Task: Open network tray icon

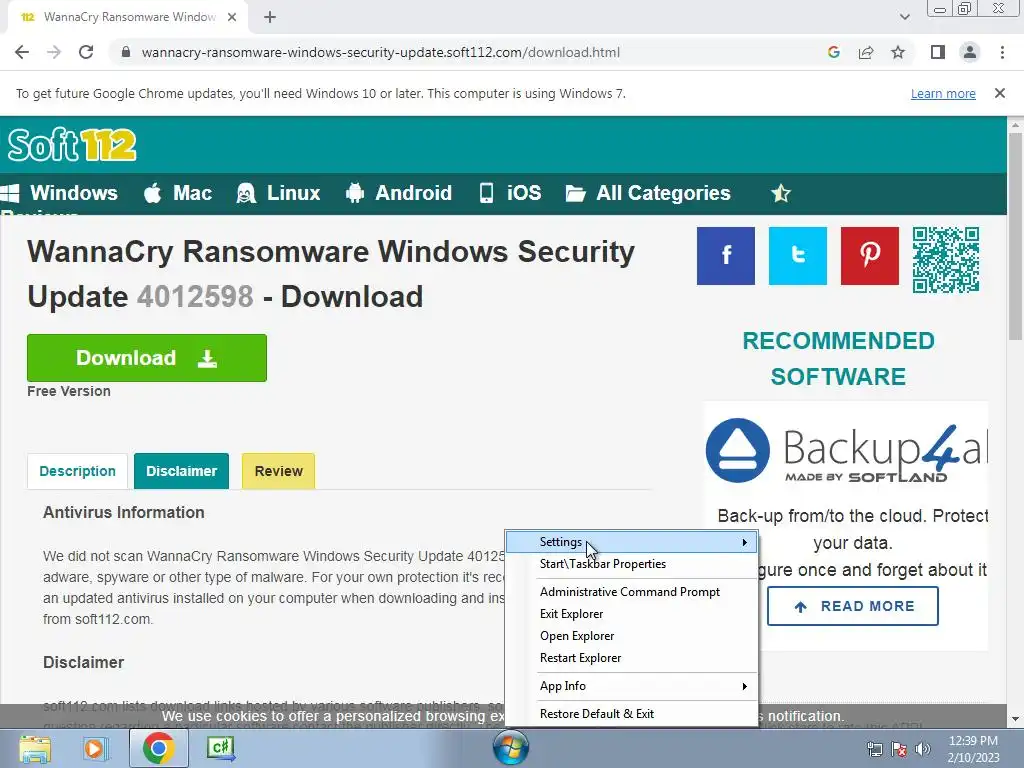Action: click(x=874, y=750)
